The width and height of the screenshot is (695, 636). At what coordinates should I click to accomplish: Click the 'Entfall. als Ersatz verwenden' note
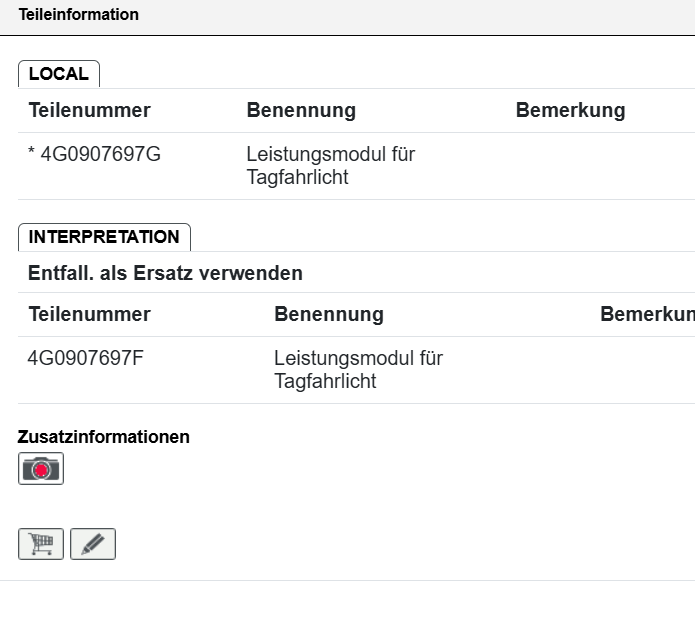[x=165, y=273]
